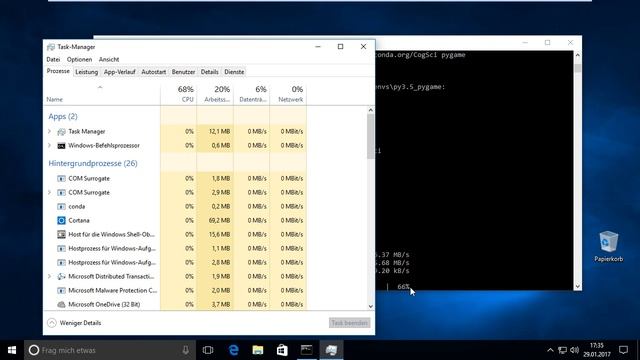Image resolution: width=640 pixels, height=360 pixels.
Task: Switch to the Dienste tab
Action: [234, 72]
